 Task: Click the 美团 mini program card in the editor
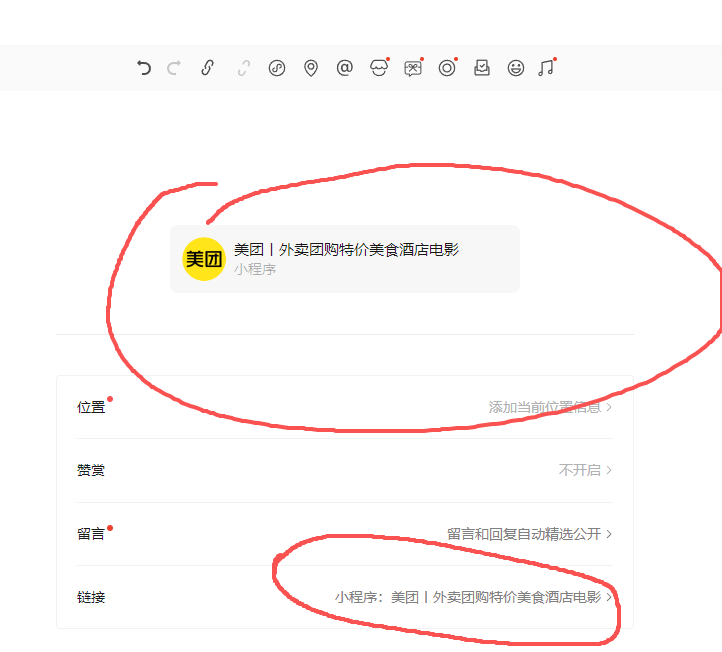click(345, 259)
